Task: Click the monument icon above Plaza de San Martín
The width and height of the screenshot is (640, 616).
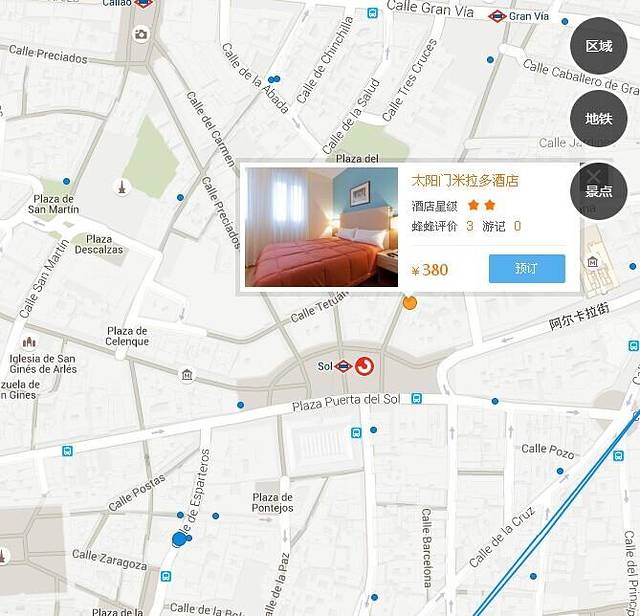Action: click(x=121, y=187)
